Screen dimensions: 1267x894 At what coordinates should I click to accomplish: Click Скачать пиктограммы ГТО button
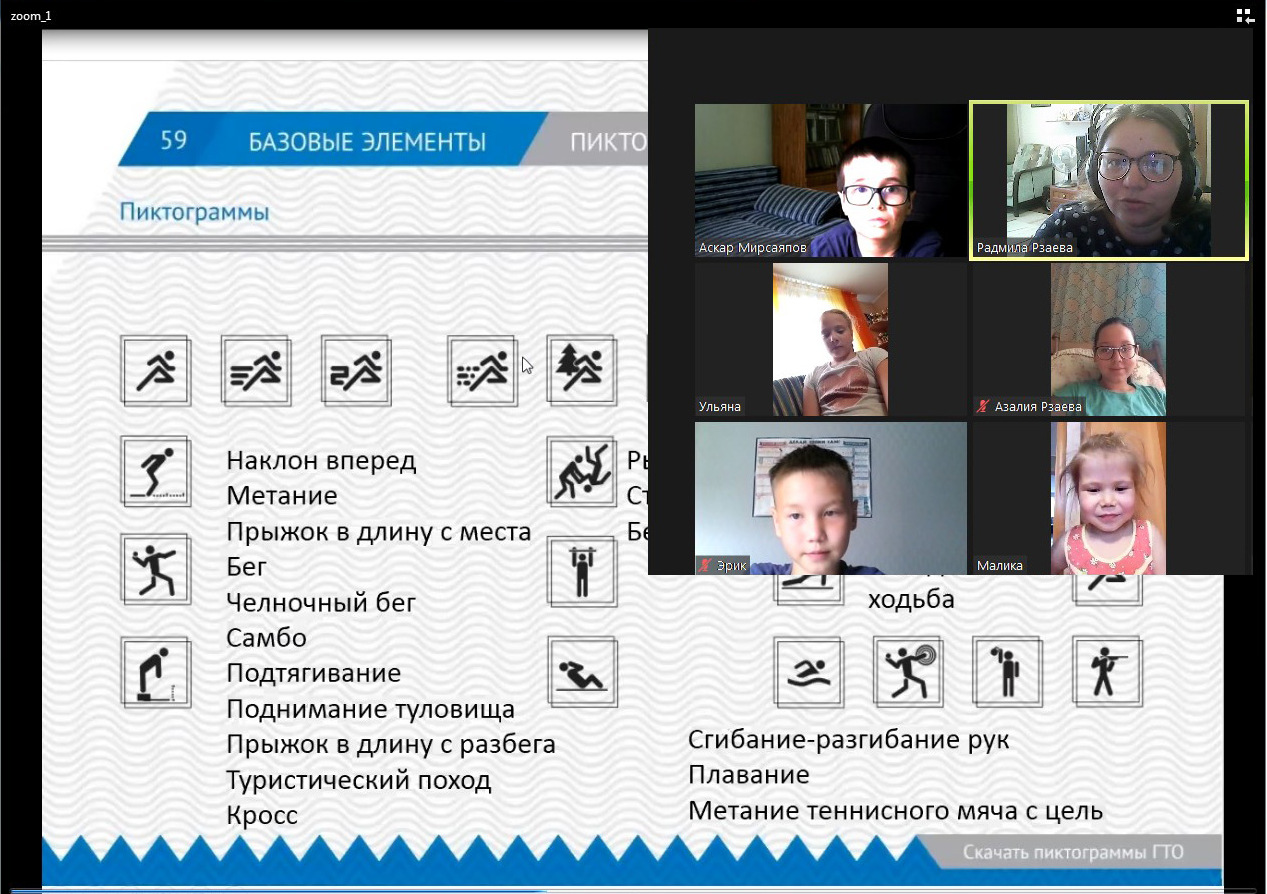click(x=1072, y=852)
